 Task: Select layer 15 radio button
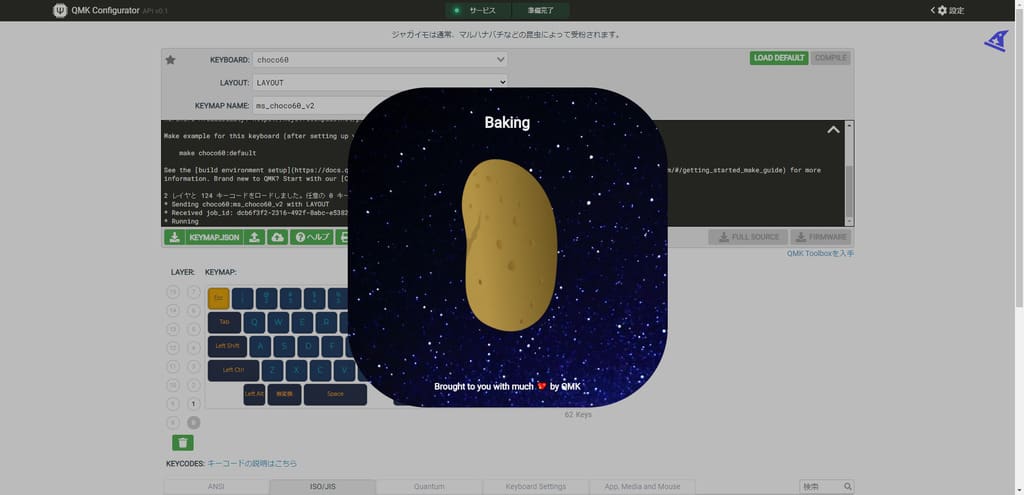[x=173, y=292]
